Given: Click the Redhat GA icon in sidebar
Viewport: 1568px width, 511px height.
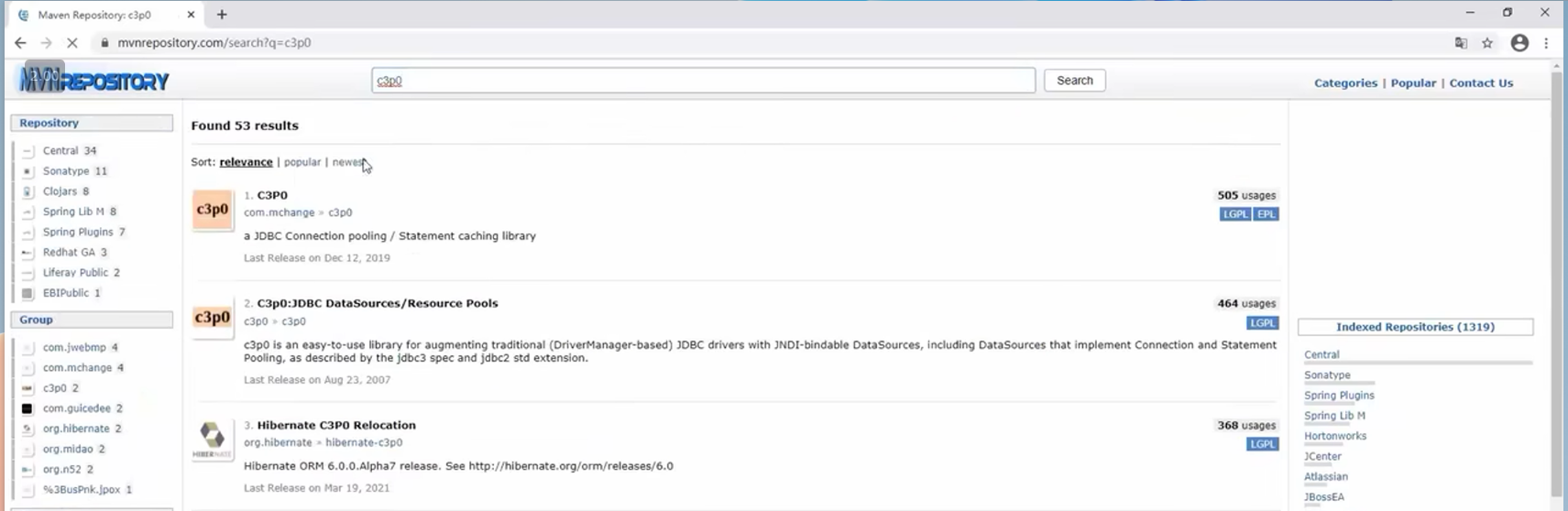Looking at the screenshot, I should [x=27, y=253].
